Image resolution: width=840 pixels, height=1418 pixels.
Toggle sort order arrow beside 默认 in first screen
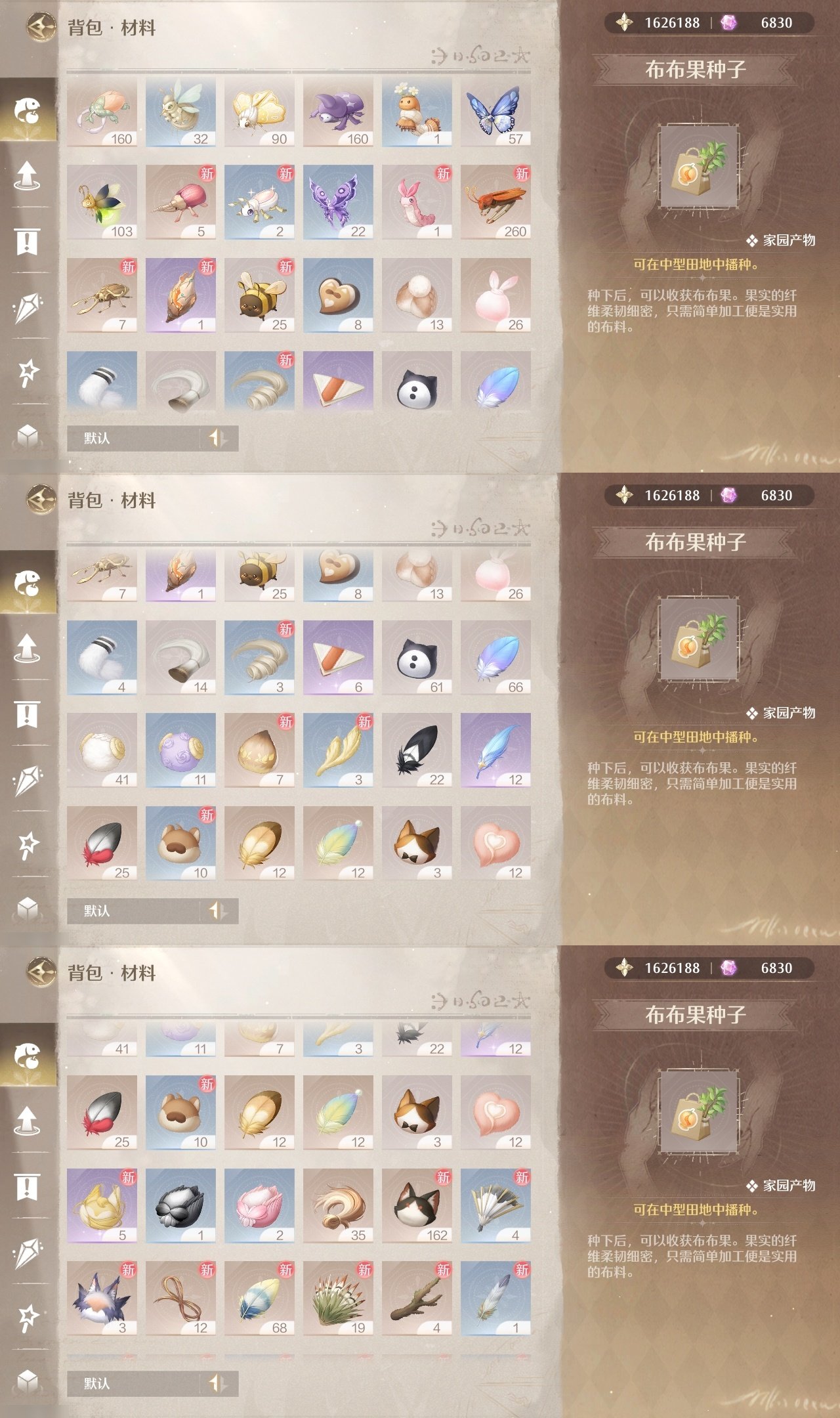tap(219, 438)
